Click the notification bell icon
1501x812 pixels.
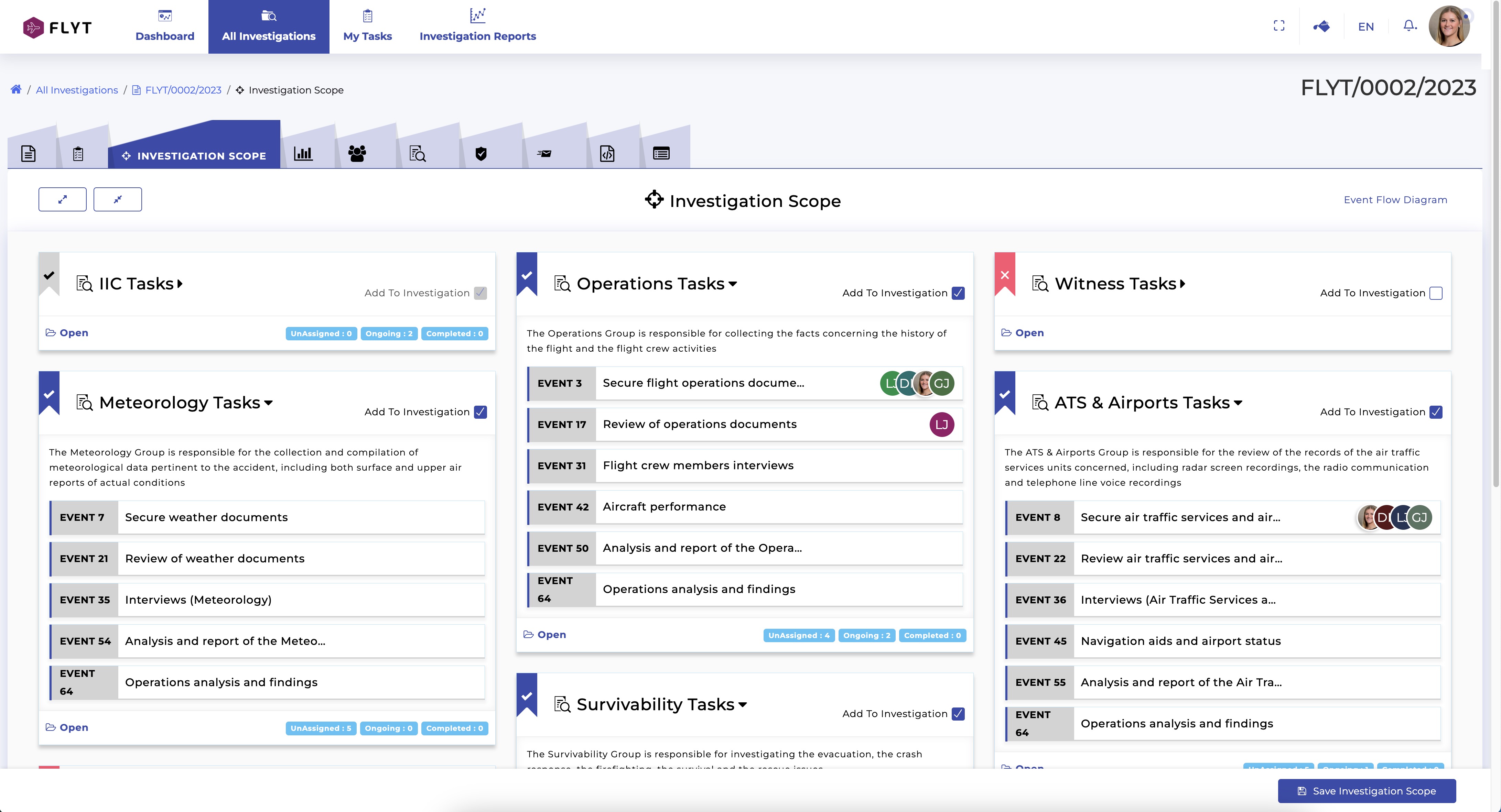click(x=1409, y=26)
